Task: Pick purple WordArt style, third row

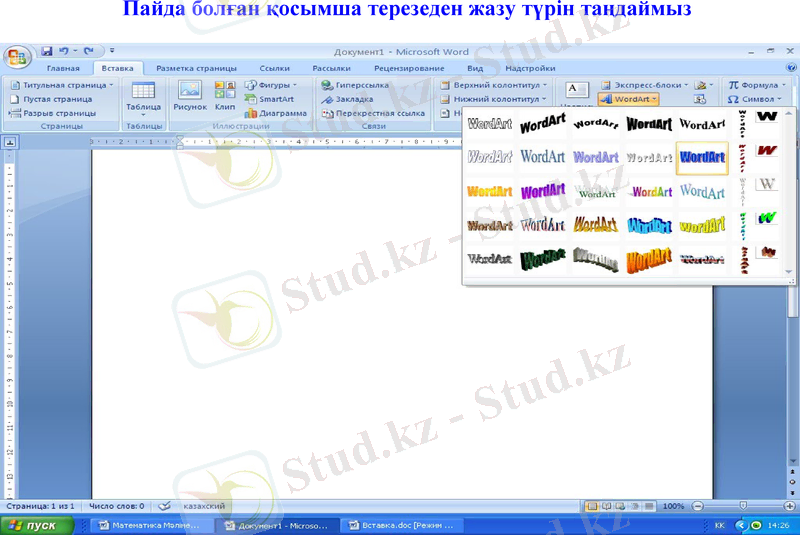Action: pyautogui.click(x=543, y=192)
